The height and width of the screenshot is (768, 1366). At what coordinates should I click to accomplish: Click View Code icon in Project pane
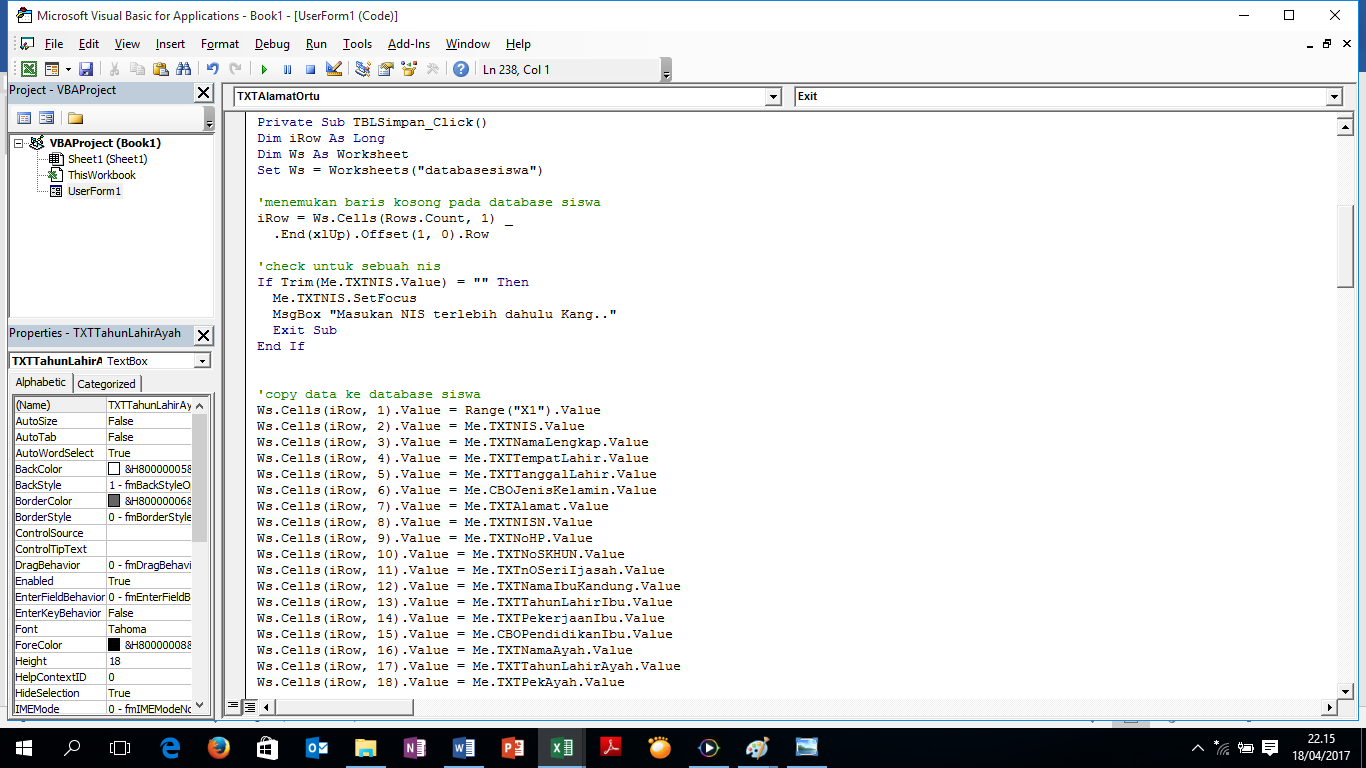pos(24,118)
